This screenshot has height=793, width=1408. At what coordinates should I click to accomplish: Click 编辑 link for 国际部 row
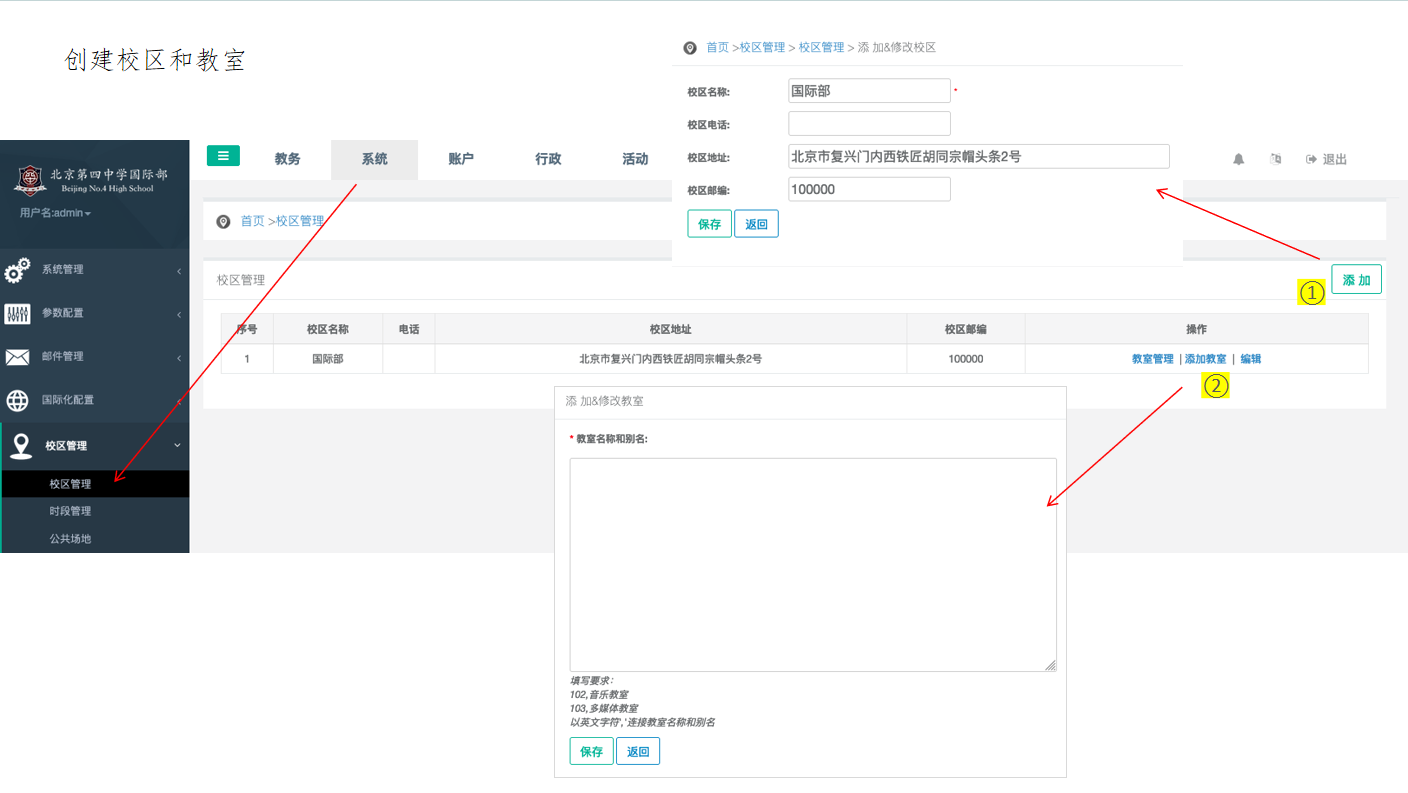click(x=1251, y=359)
